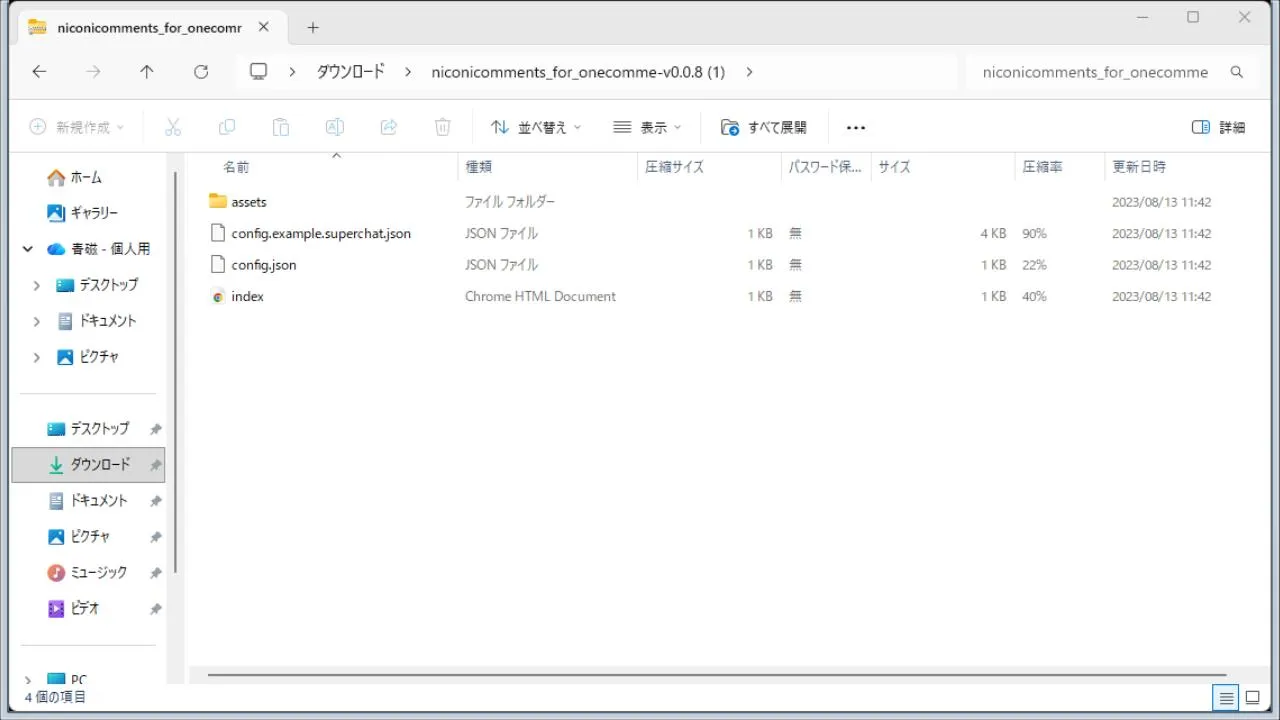Image resolution: width=1280 pixels, height=720 pixels.
Task: Open the 表示 view dropdown
Action: point(647,127)
